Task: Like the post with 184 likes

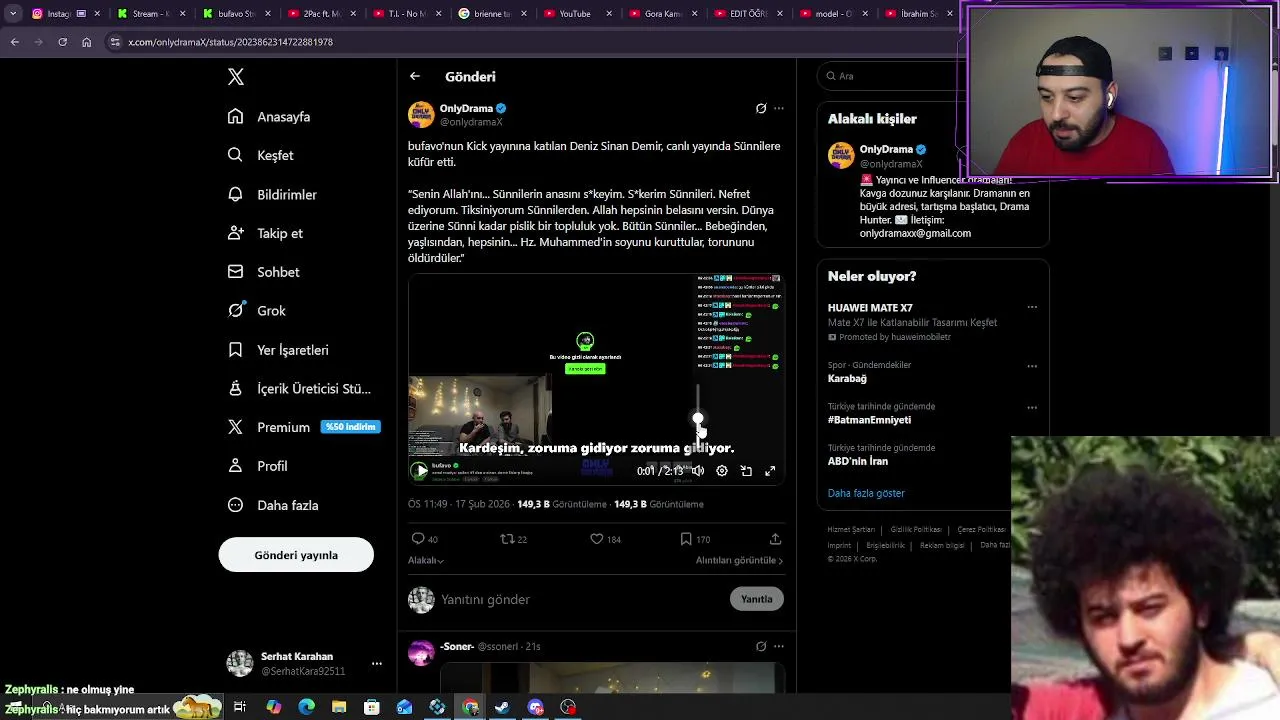Action: click(605, 539)
